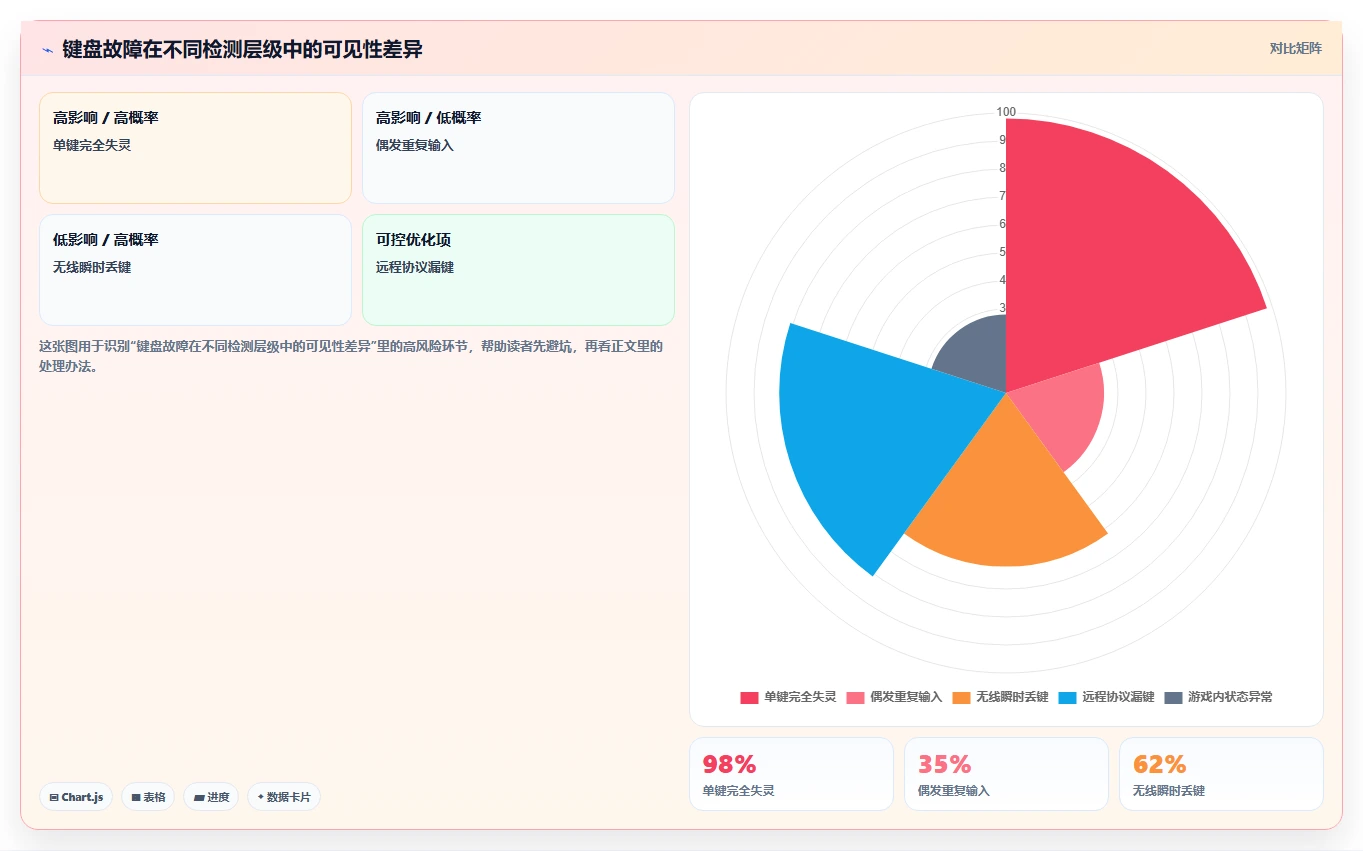Click the 游戏内状态异常 legend label
The height and width of the screenshot is (851, 1363).
point(1230,697)
